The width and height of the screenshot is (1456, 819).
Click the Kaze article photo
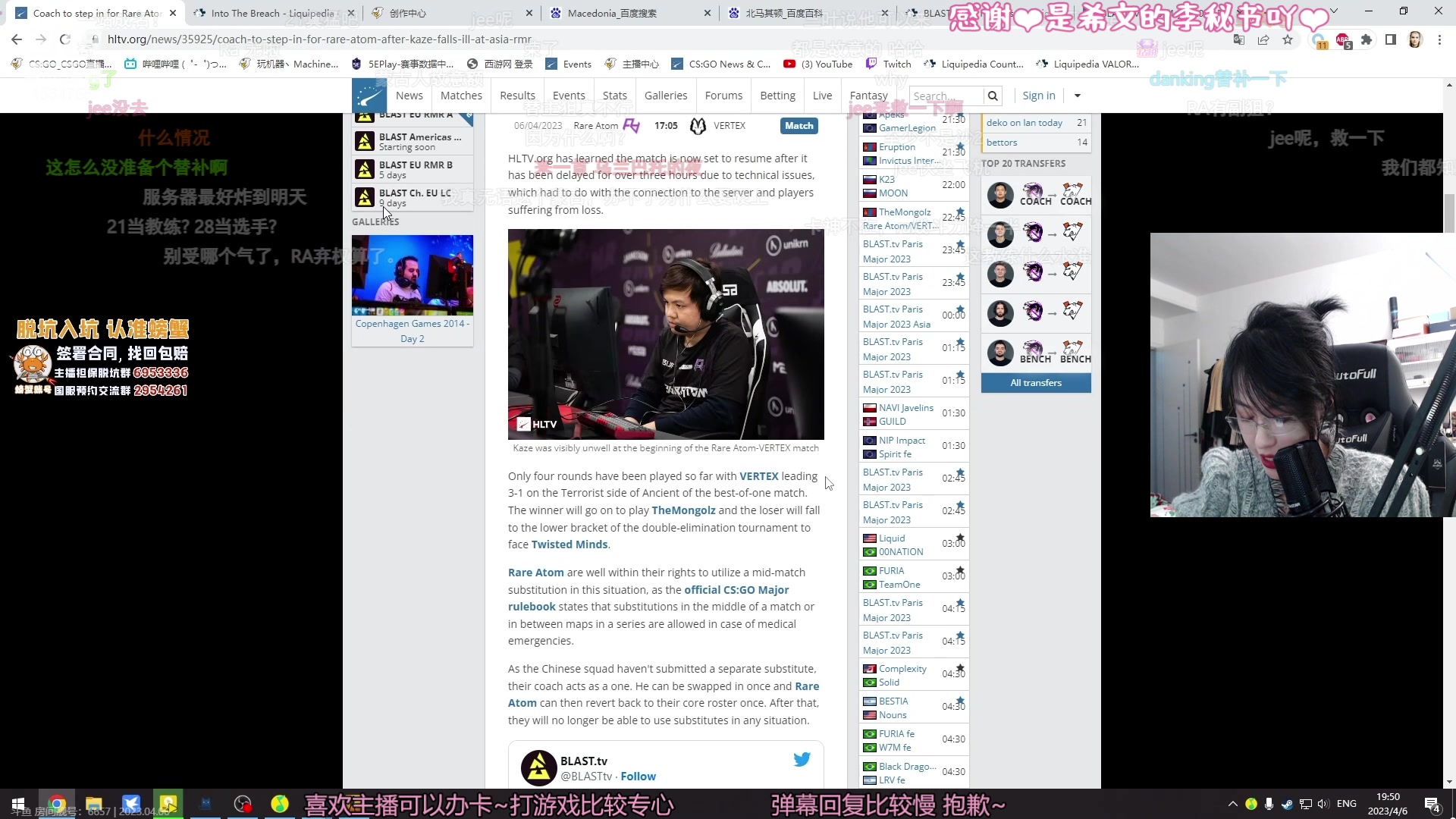coord(666,334)
